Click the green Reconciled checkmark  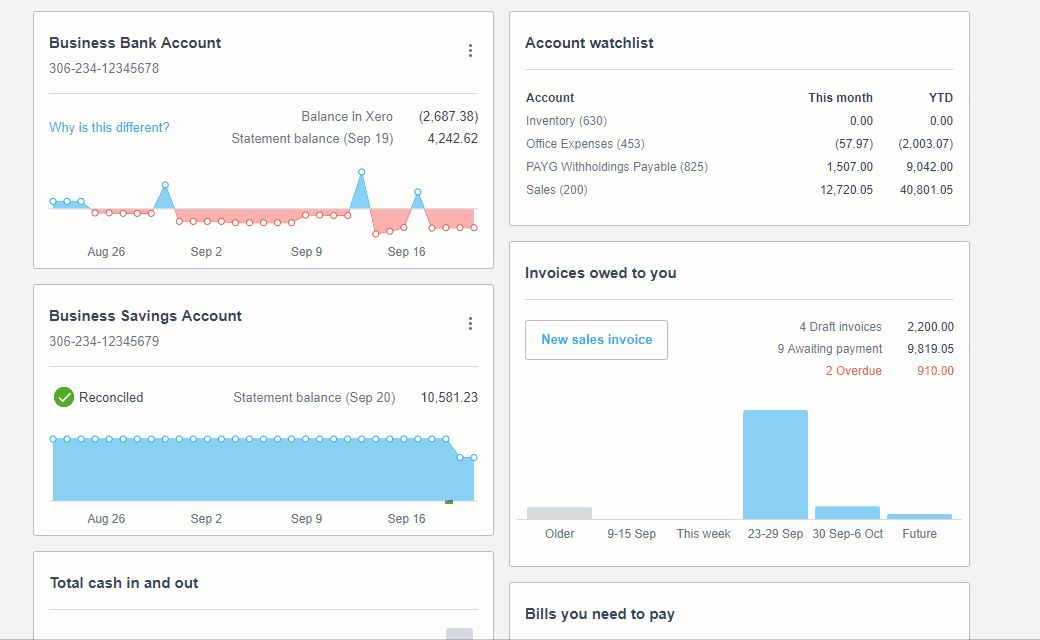[x=63, y=397]
